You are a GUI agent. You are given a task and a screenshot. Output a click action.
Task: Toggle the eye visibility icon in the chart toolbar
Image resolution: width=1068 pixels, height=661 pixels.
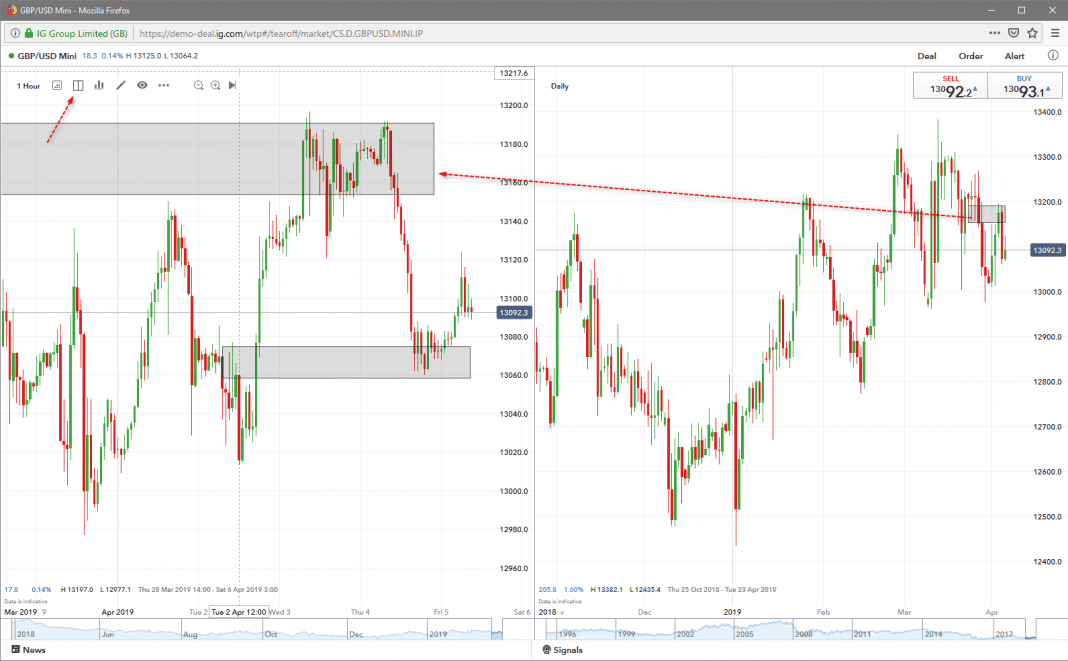[142, 86]
